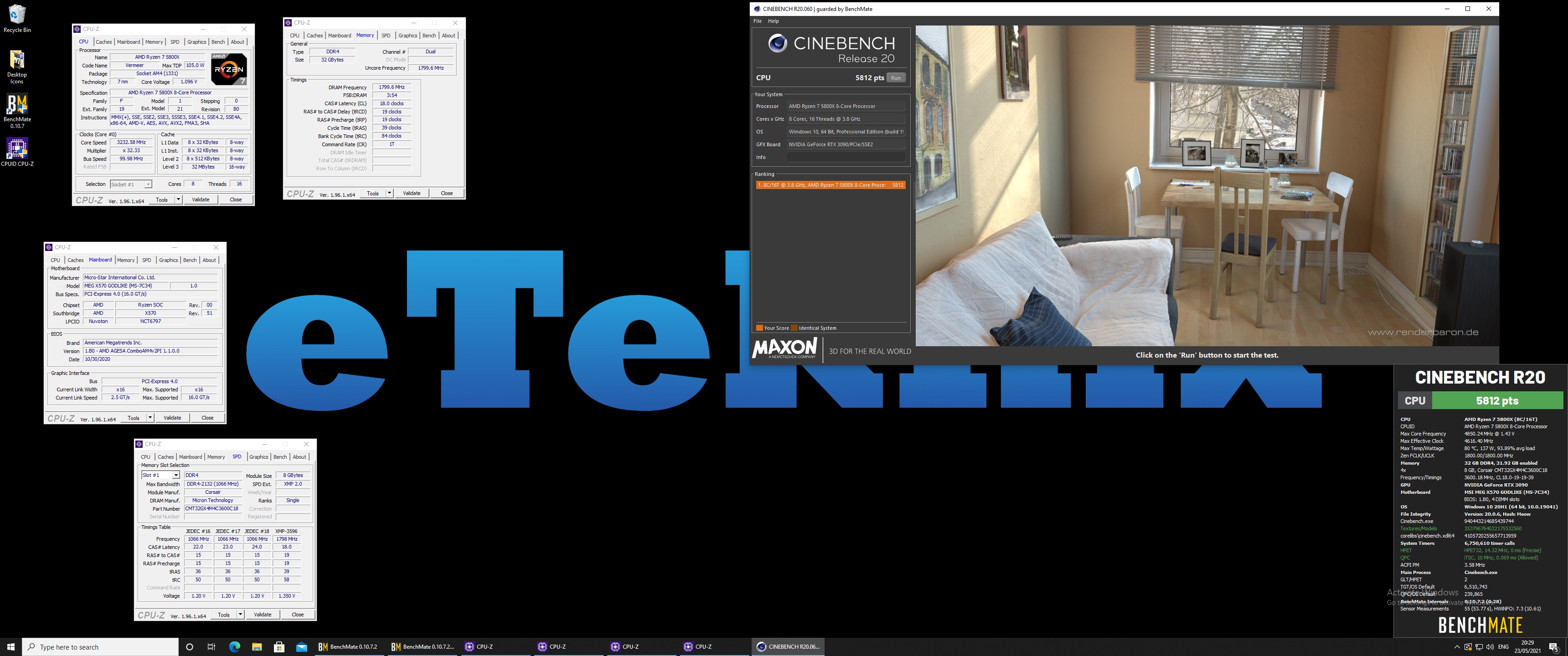The image size is (1568, 656).
Task: Click the Part Number CMT32GX4M4C3600C18 field
Action: point(212,509)
